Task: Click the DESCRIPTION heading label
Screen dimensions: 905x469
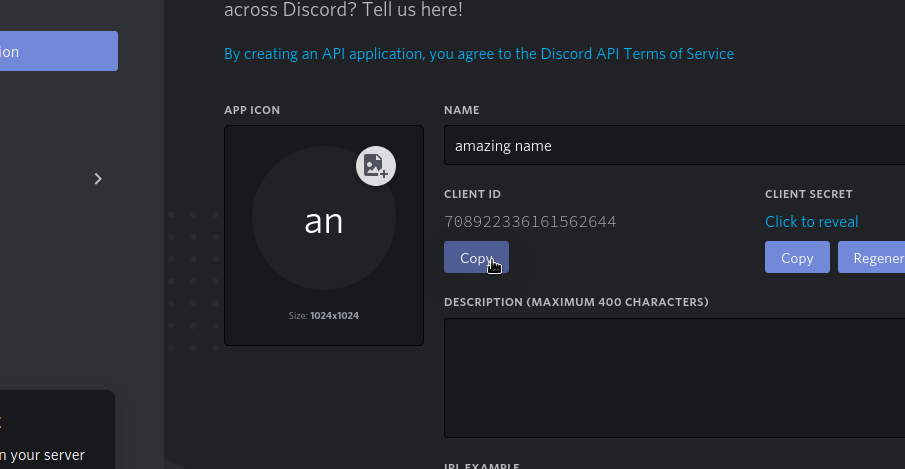Action: click(576, 302)
